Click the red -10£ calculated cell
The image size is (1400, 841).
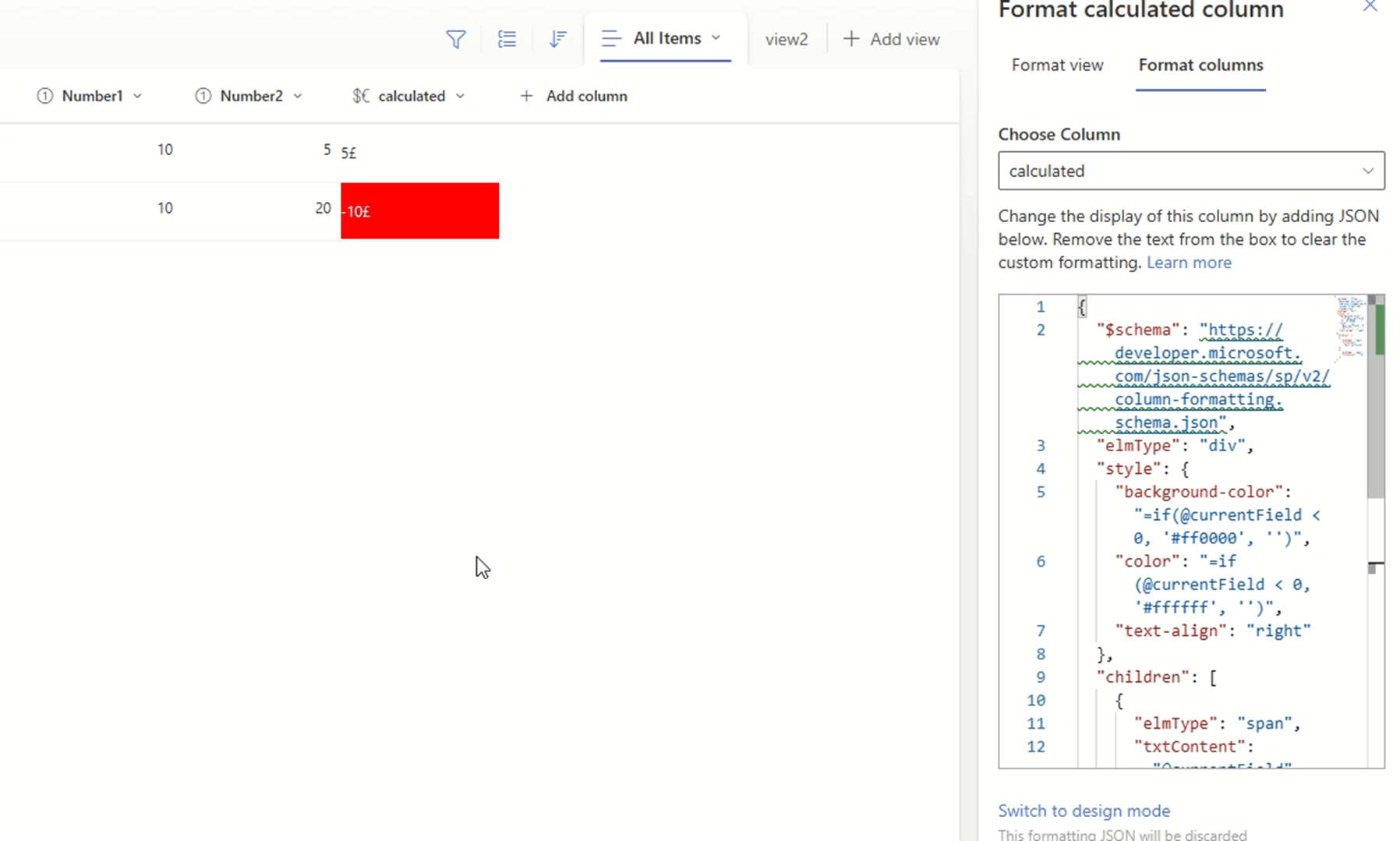pyautogui.click(x=419, y=210)
